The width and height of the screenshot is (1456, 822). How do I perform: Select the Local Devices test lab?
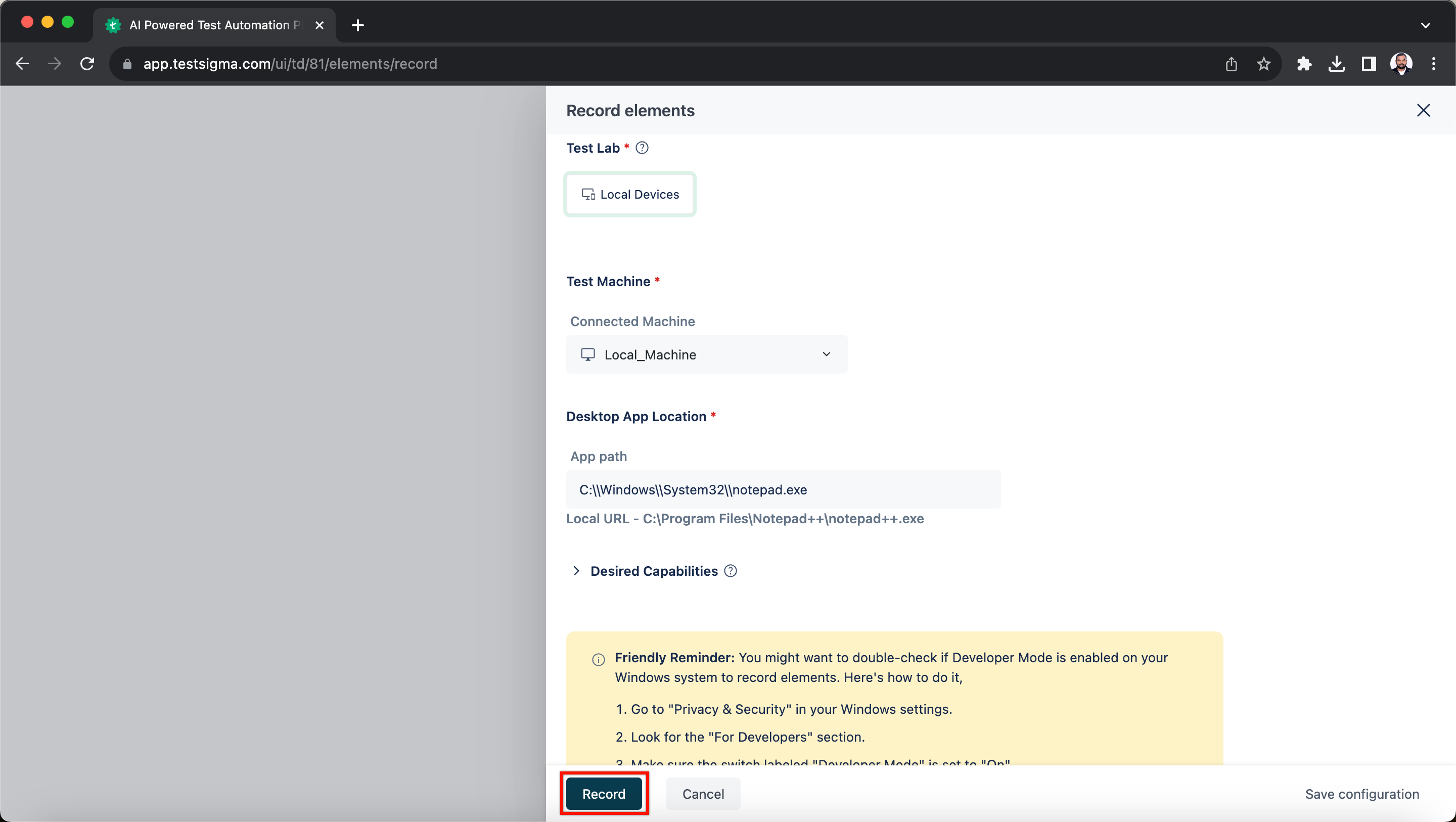[x=629, y=195]
